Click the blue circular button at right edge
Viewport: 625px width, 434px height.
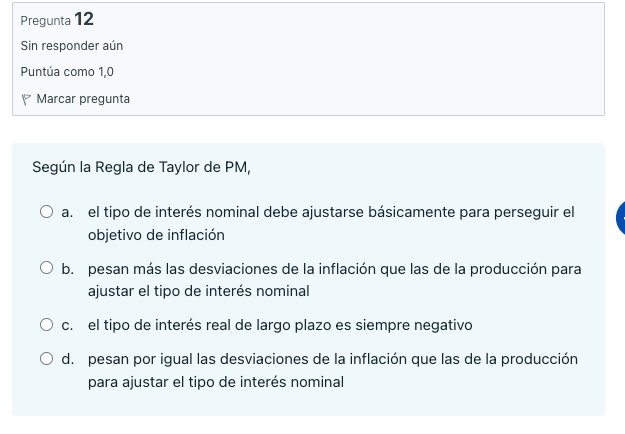pyautogui.click(x=620, y=216)
